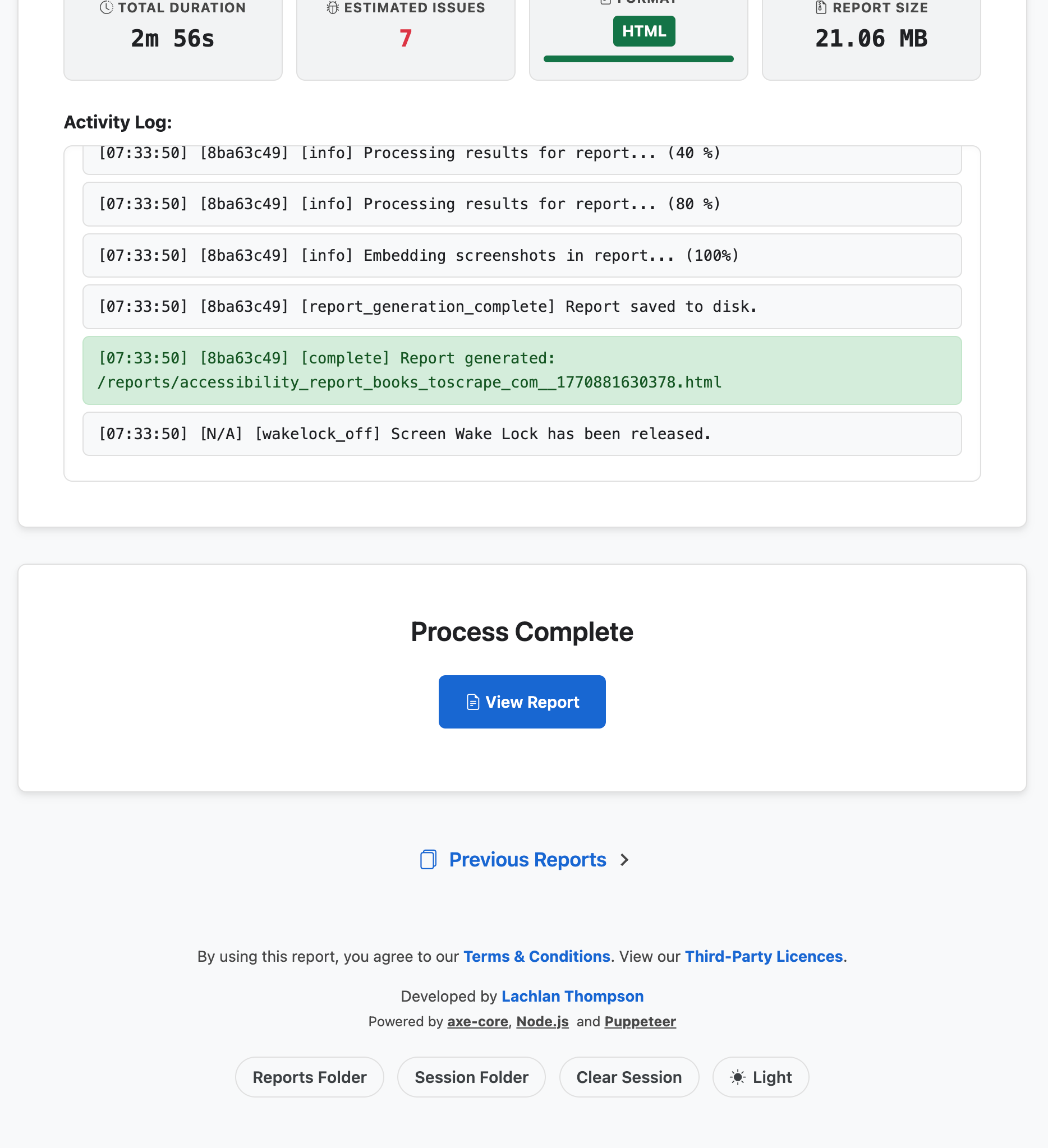Open the Previous Reports section
The height and width of the screenshot is (1148, 1048).
(x=527, y=859)
